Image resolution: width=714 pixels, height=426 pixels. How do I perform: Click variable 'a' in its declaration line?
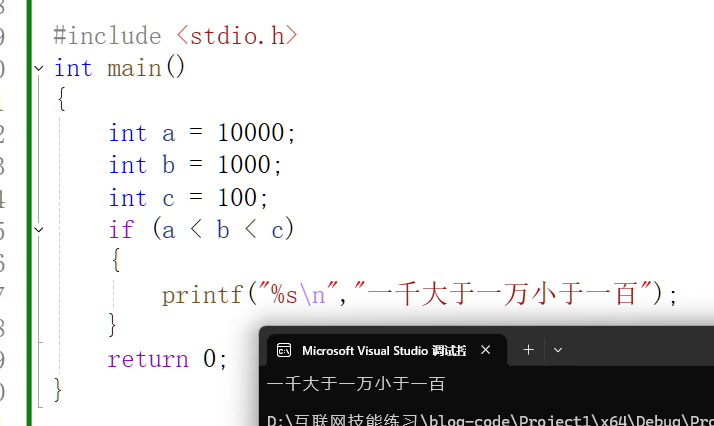pyautogui.click(x=168, y=134)
